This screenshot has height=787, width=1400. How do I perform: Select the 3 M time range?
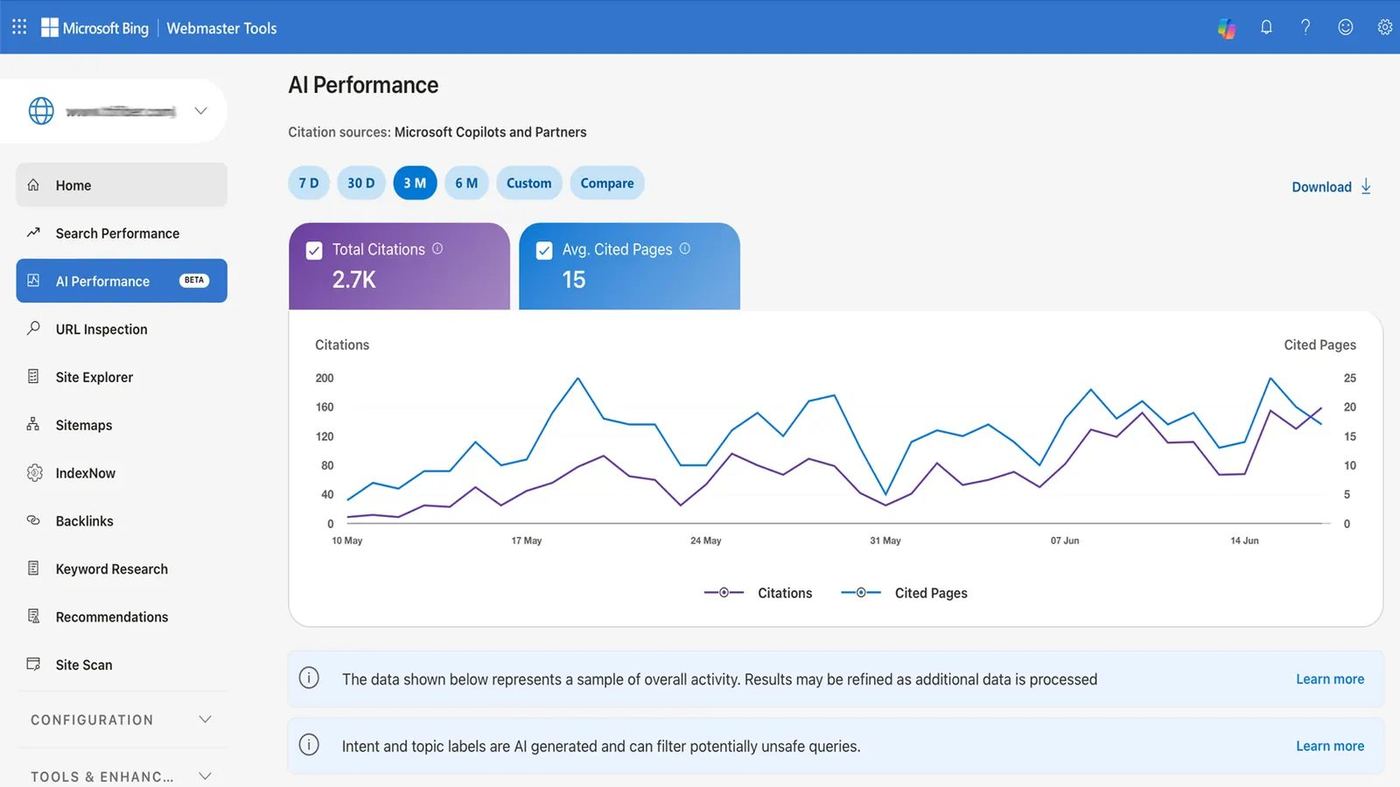coord(415,183)
